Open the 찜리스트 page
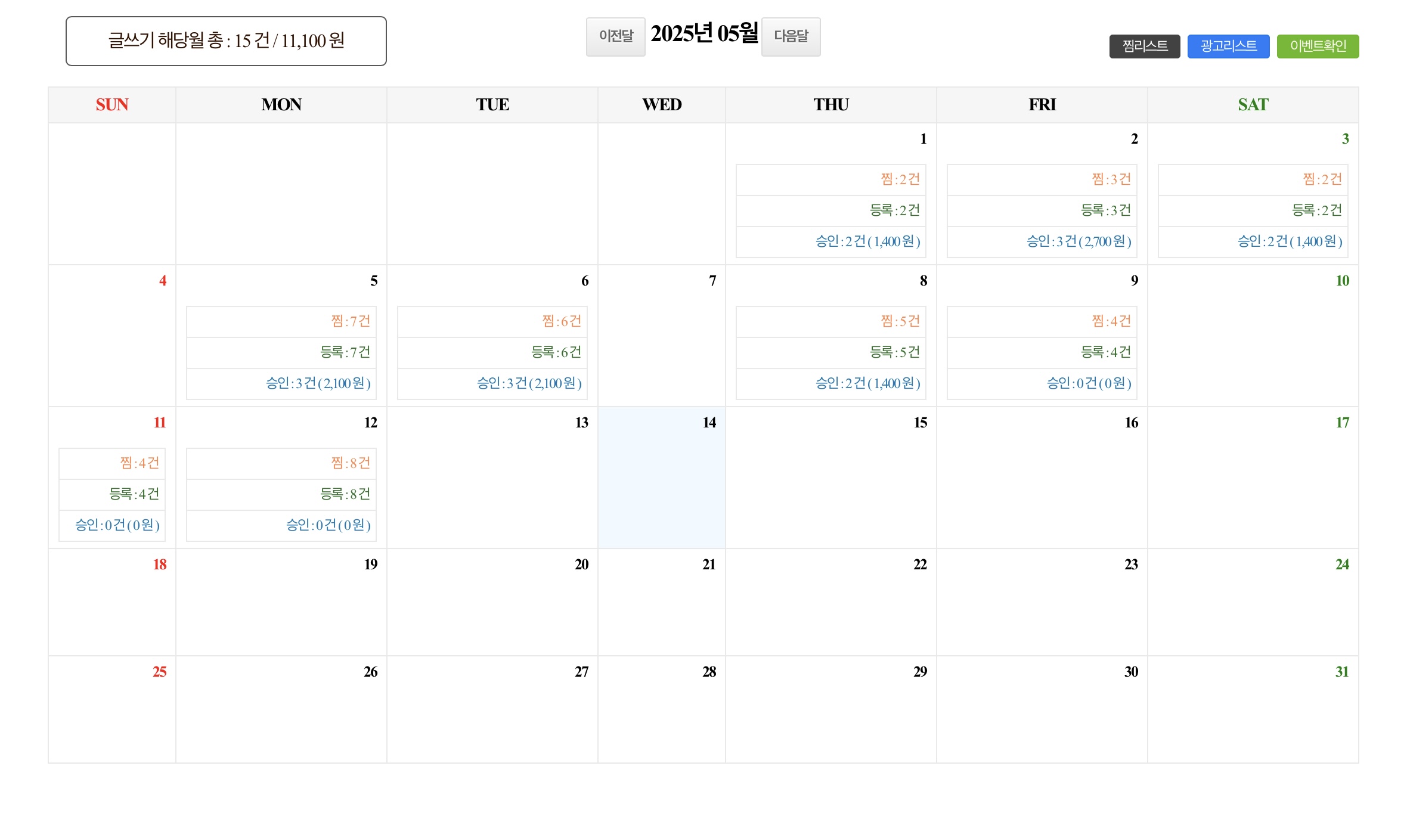Viewport: 1407px width, 840px height. [x=1144, y=46]
